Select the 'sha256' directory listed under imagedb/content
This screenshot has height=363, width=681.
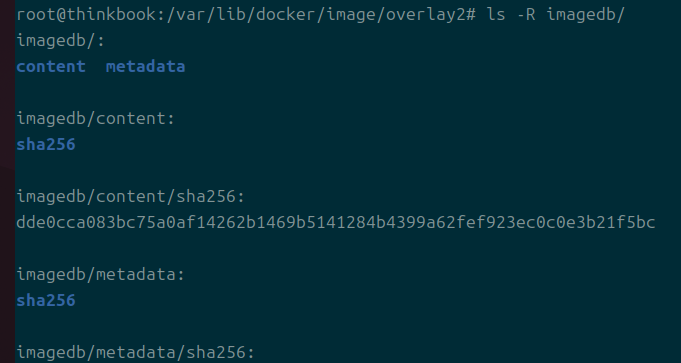46,144
